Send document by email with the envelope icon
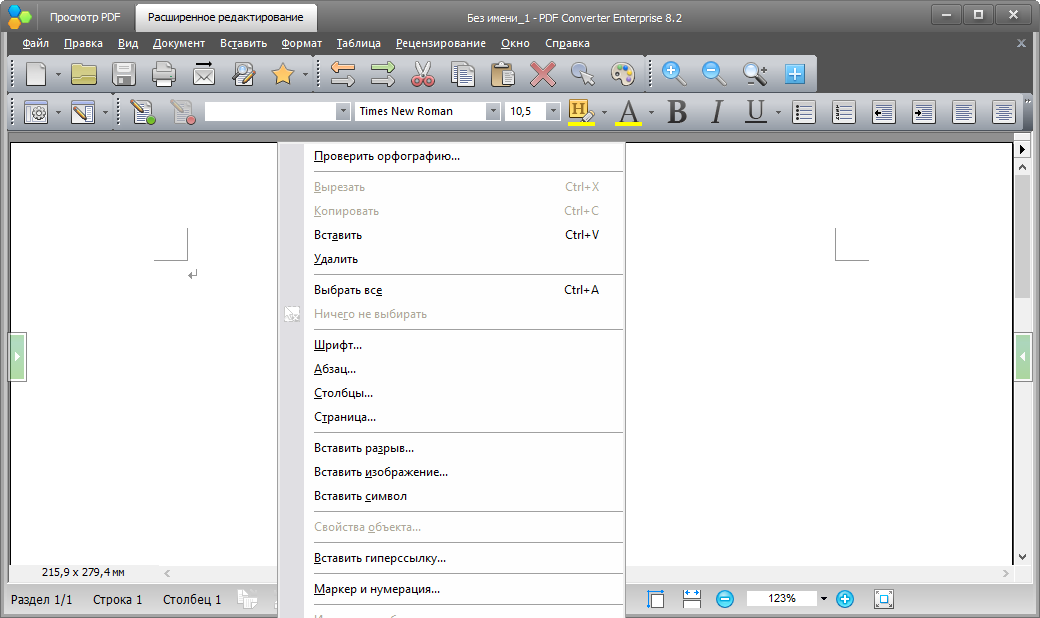 204,74
